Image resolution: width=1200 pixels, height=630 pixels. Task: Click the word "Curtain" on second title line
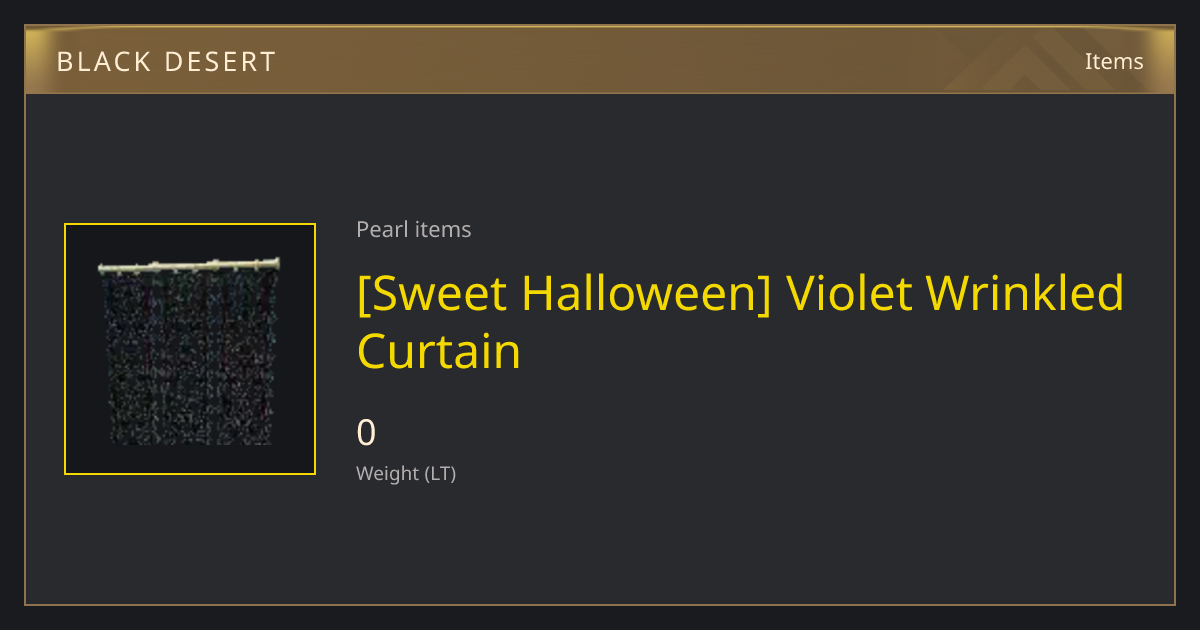(439, 352)
